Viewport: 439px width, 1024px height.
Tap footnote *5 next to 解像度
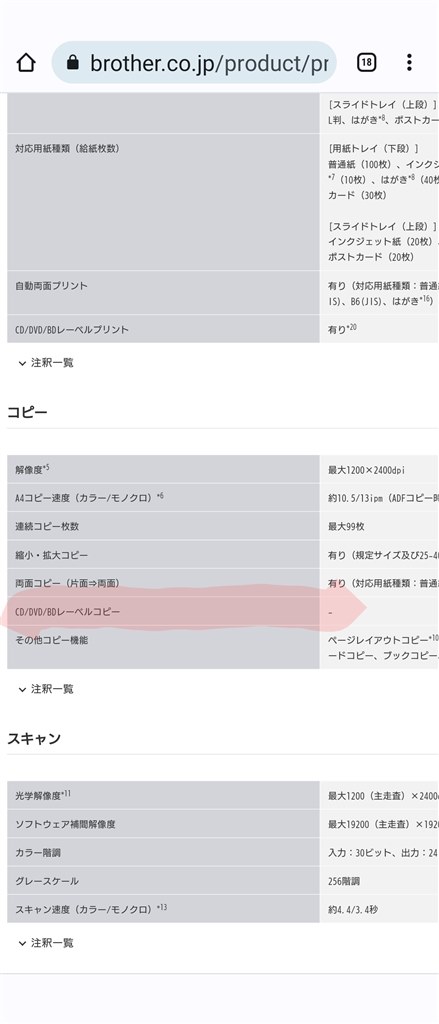[x=46, y=468]
